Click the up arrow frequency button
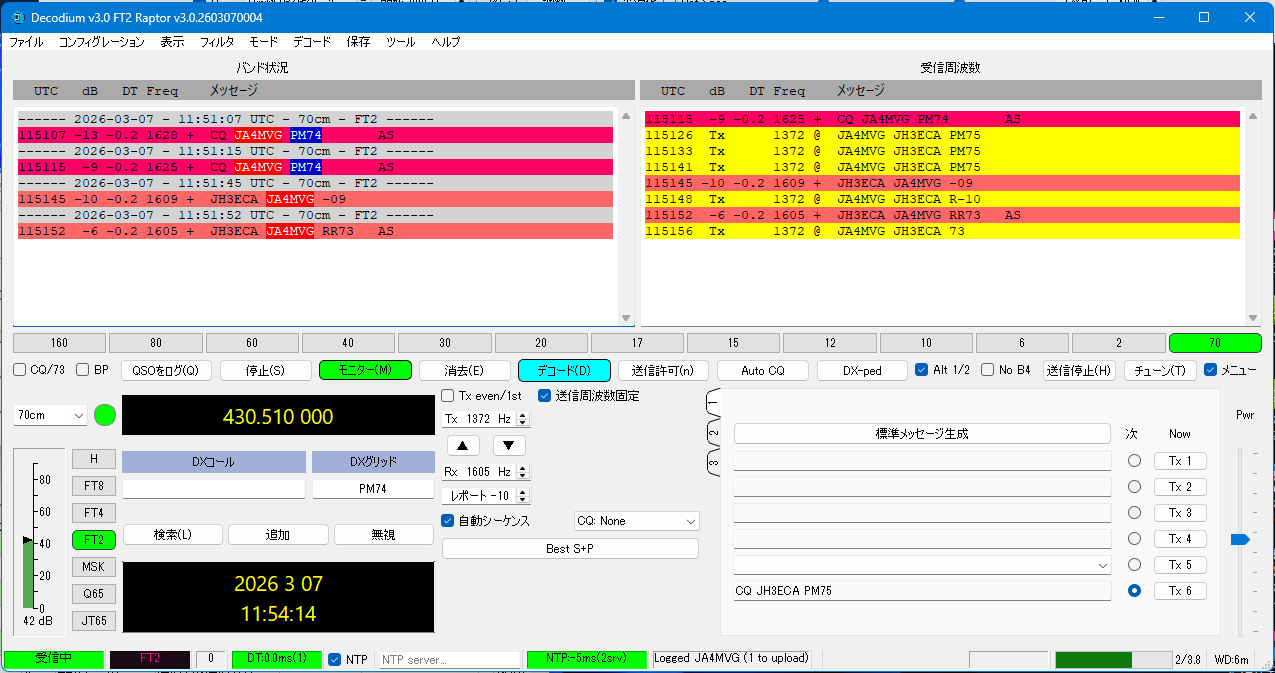The height and width of the screenshot is (673, 1275). 463,446
